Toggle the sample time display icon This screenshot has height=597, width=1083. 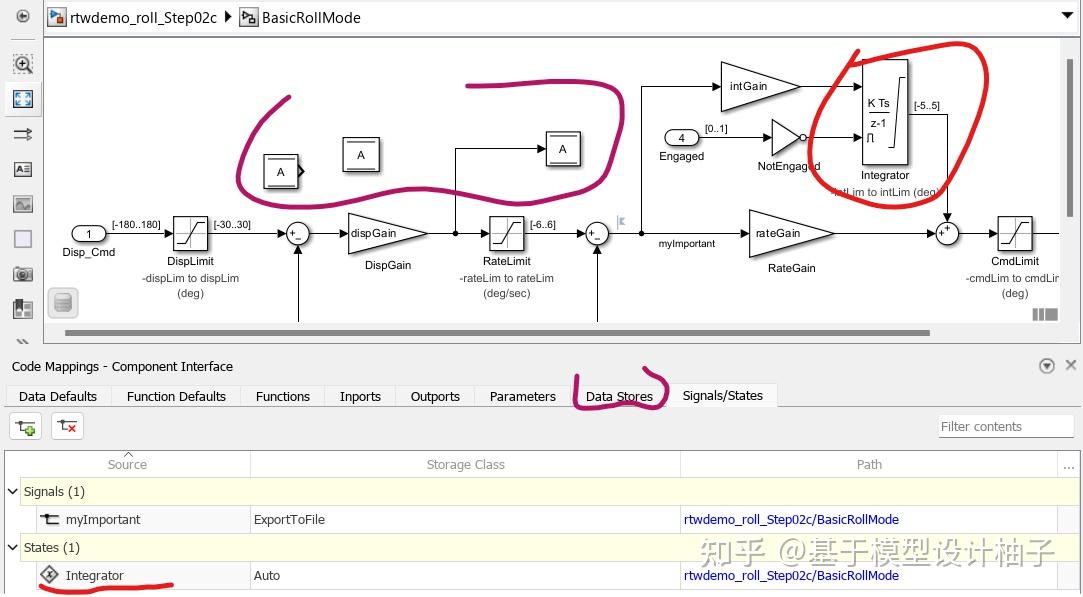click(x=23, y=134)
